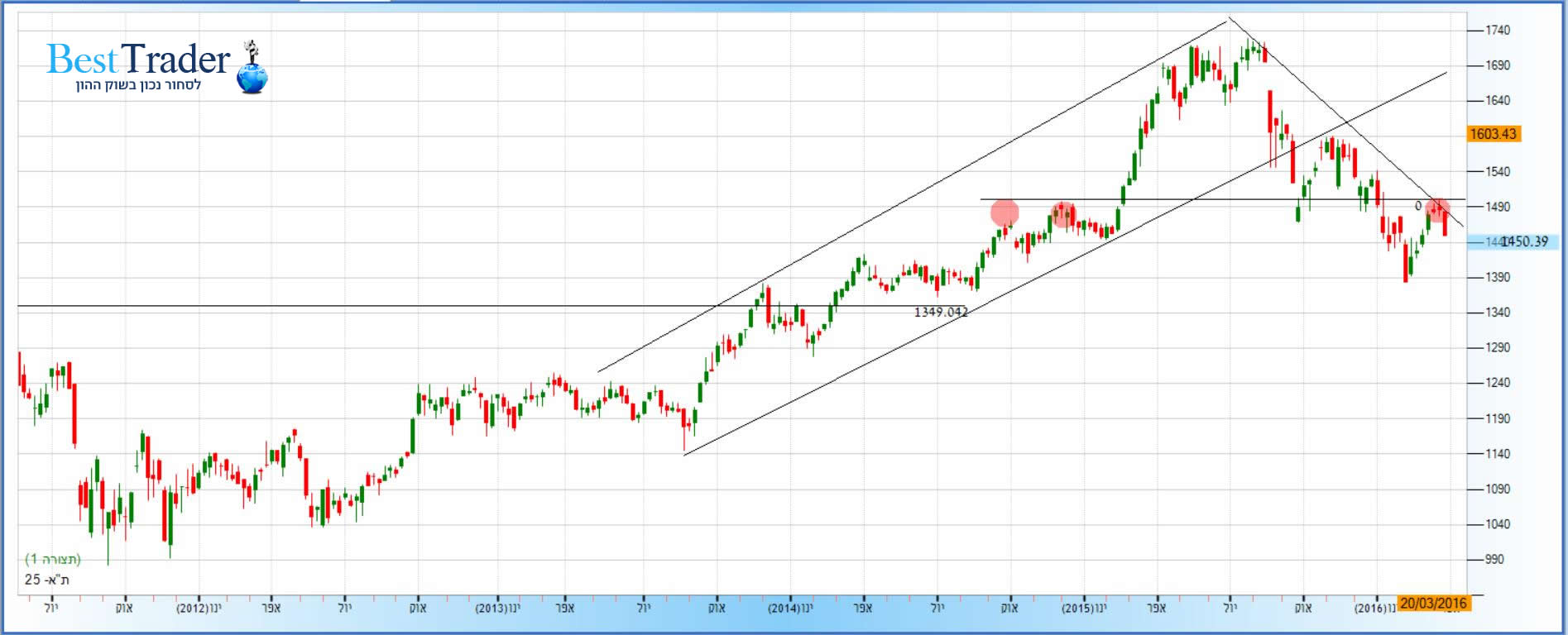Click the BestTrader logo text

138,60
